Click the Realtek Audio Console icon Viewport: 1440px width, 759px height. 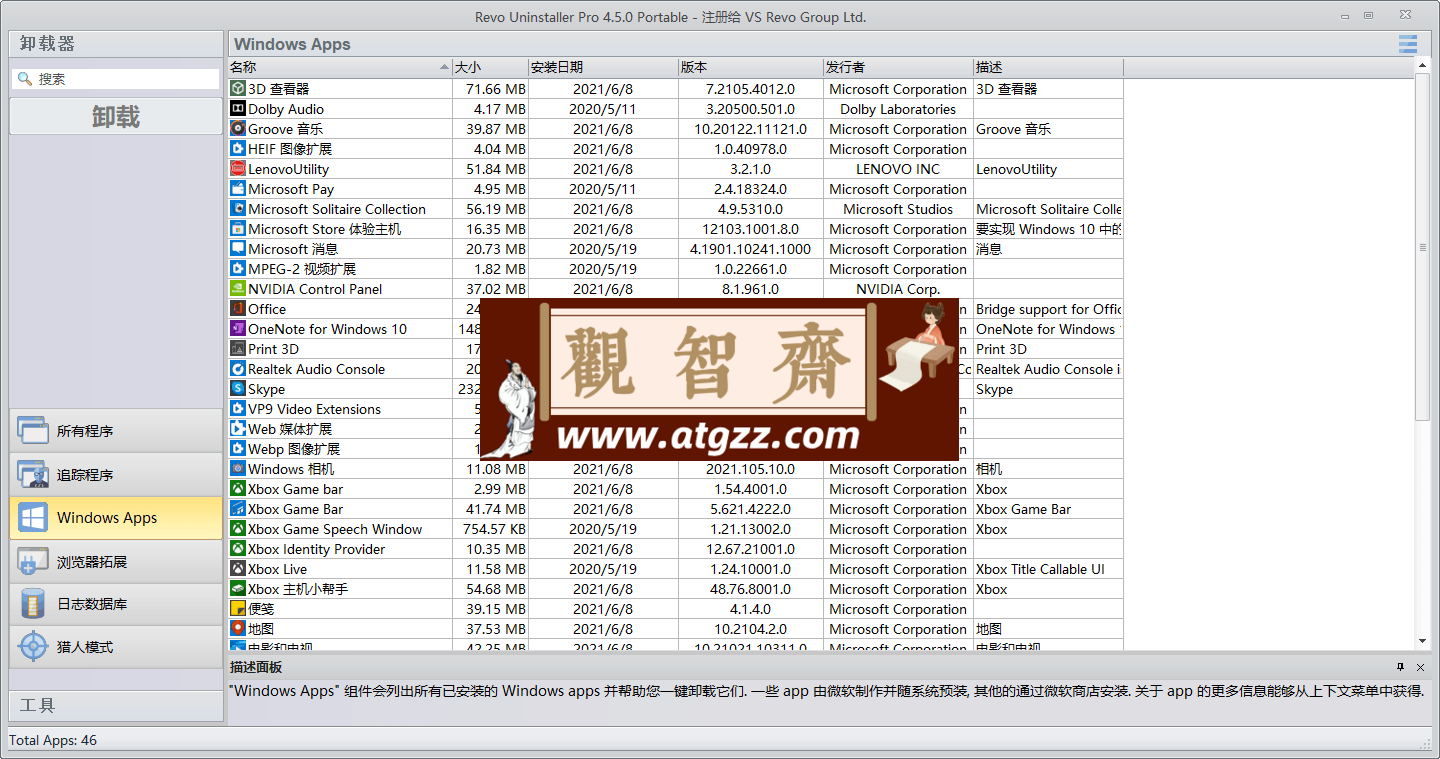click(238, 369)
